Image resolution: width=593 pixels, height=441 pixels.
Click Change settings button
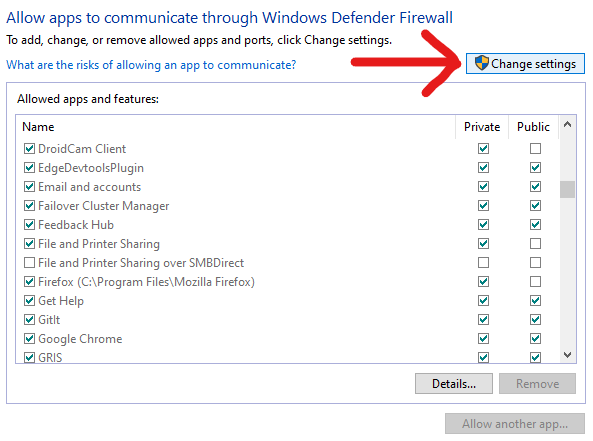click(525, 64)
